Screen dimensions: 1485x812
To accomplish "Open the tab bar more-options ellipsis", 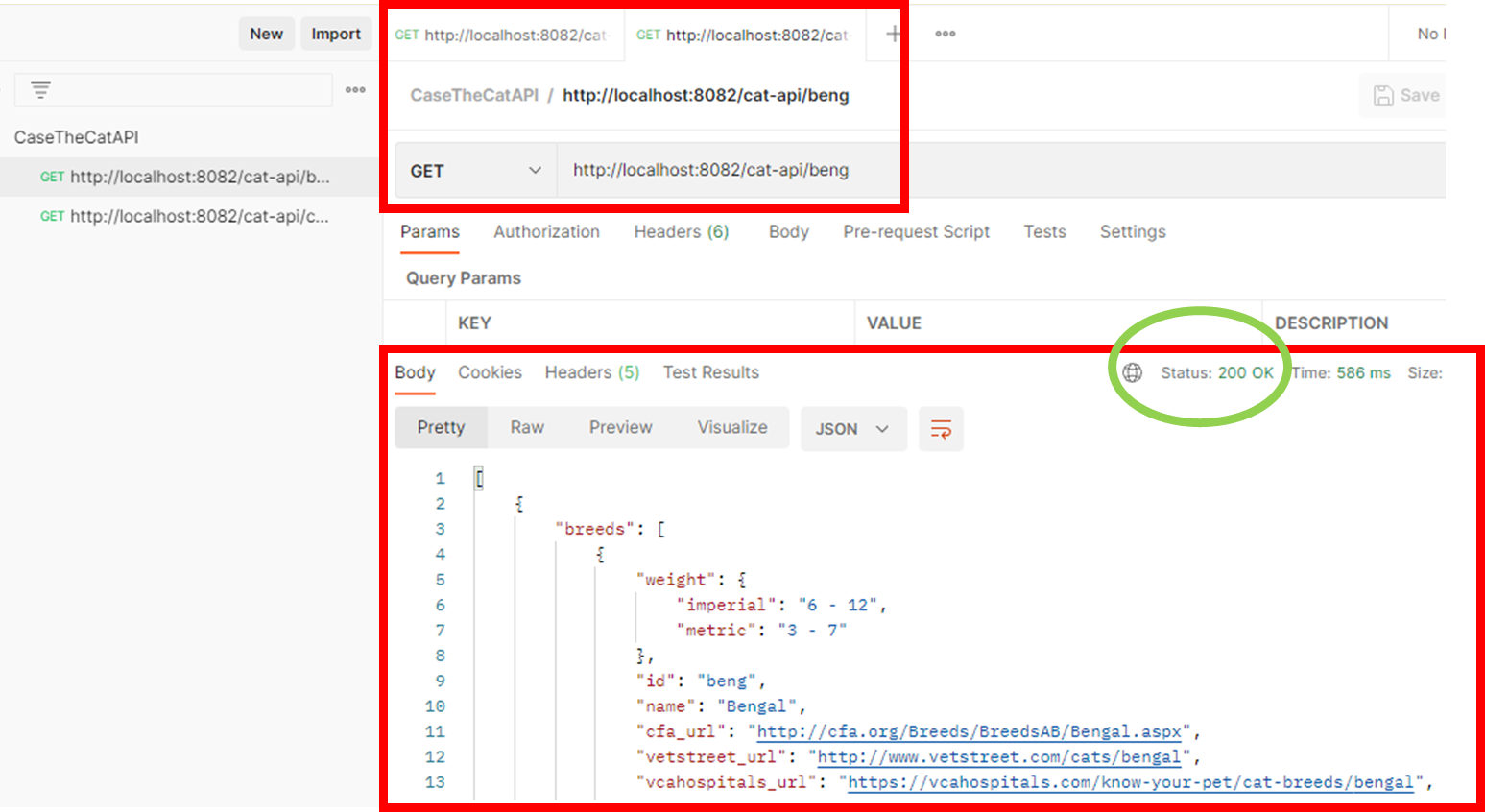I will pyautogui.click(x=946, y=34).
